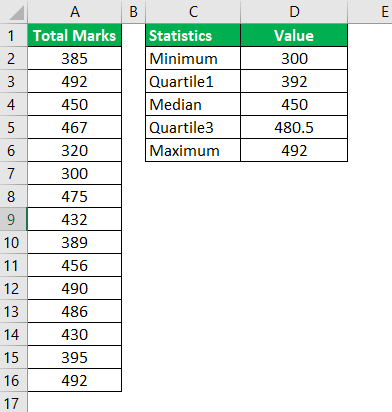Viewport: 392px width, 412px height.
Task: Click the Value header cell
Action: click(294, 35)
